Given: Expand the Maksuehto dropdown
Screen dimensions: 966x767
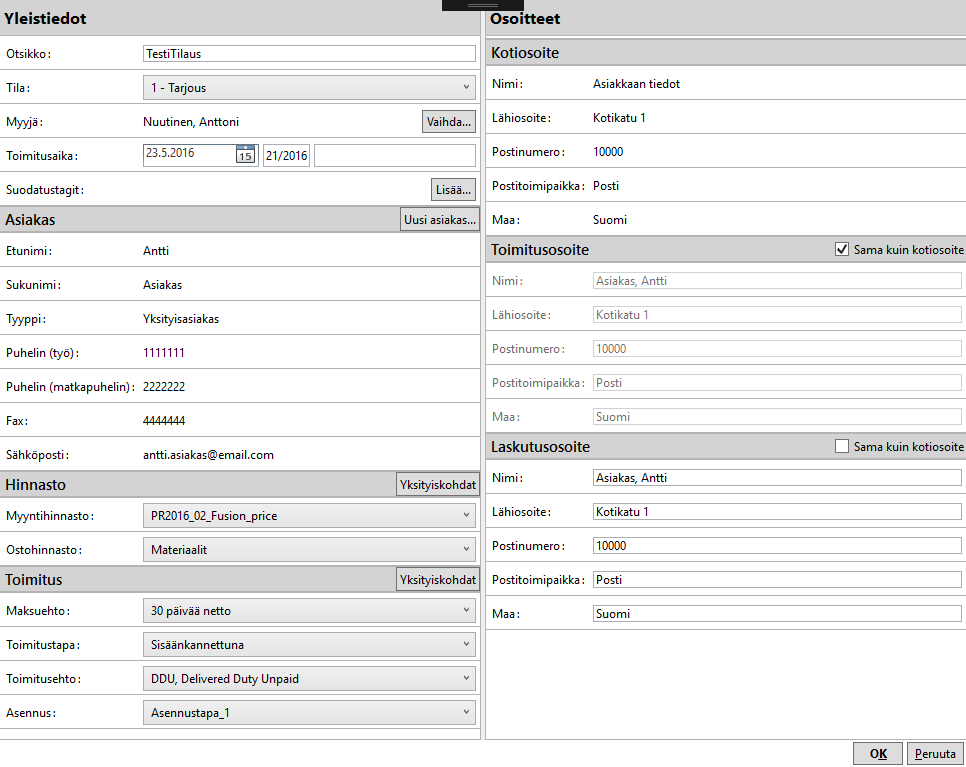Looking at the screenshot, I should pos(309,611).
